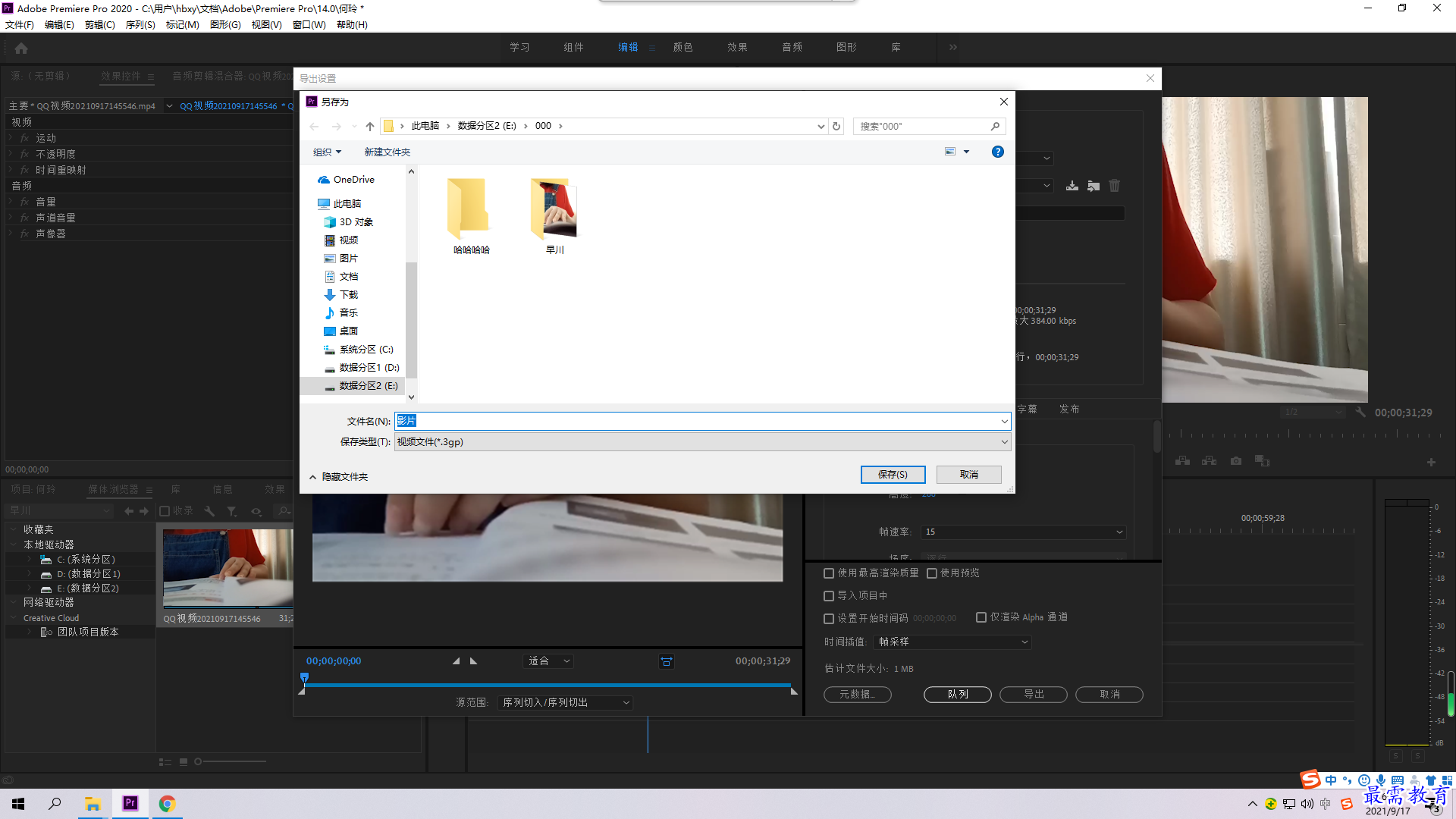The image size is (1456, 819).
Task: Click the search magnifier in Save As dialog
Action: click(995, 126)
